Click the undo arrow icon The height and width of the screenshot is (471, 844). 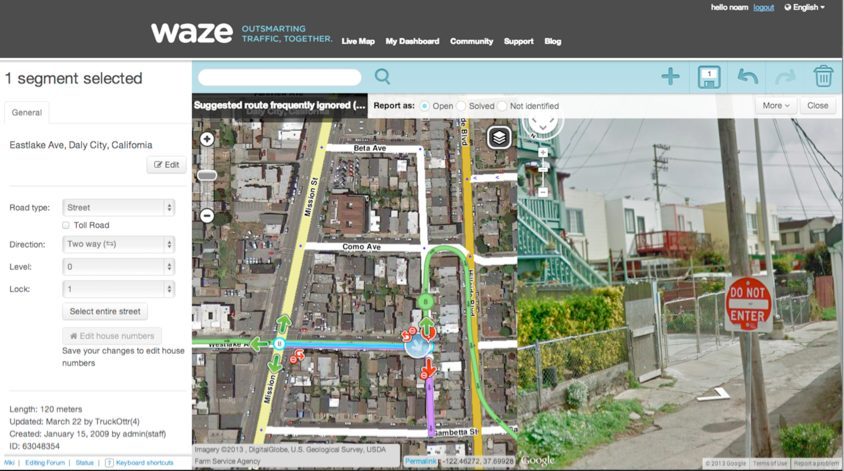click(747, 77)
